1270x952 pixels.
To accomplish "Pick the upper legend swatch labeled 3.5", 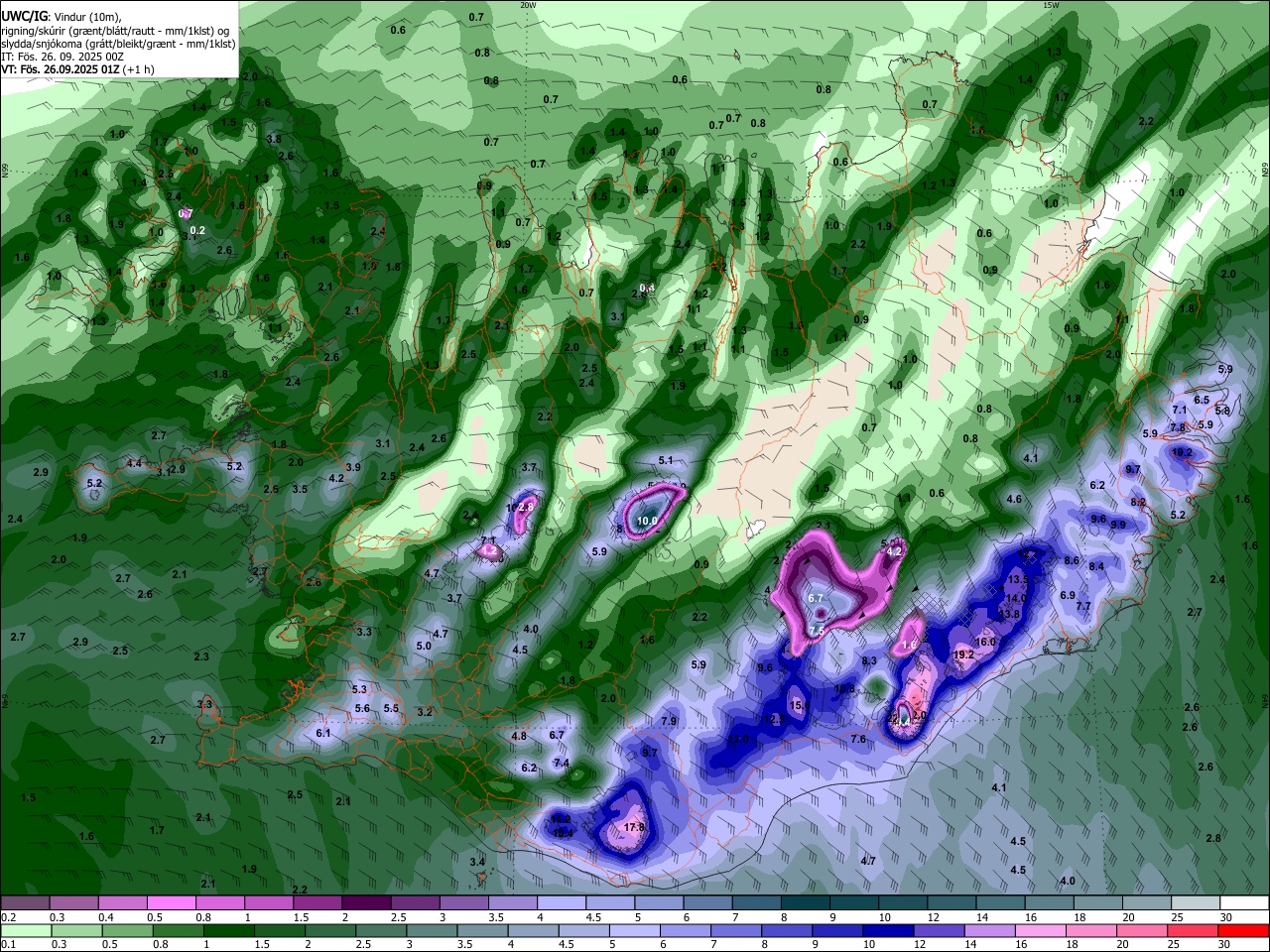I will (512, 902).
